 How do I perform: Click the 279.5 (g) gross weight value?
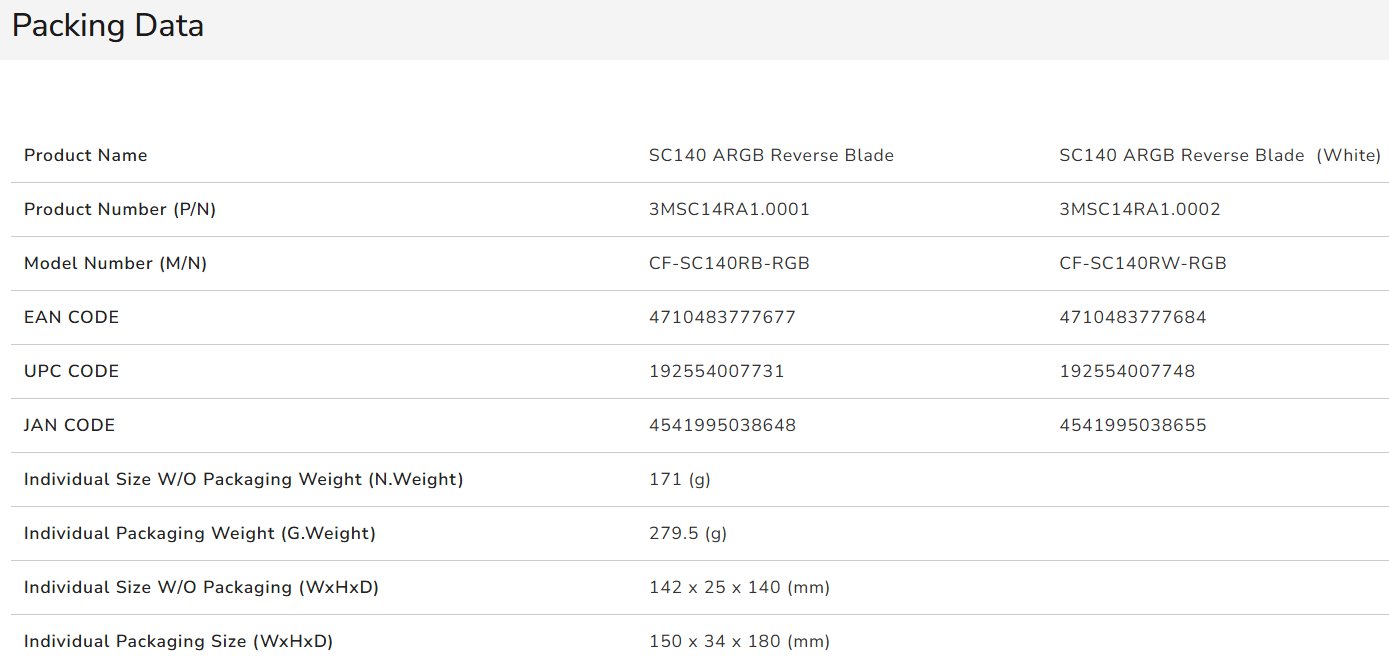[x=687, y=533]
